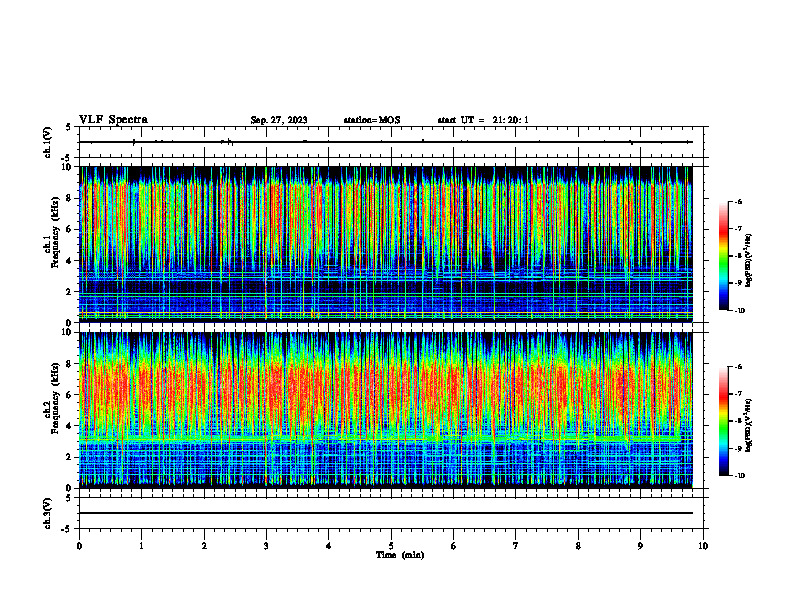
Task: Click the time axis tick label '0'
Action: (x=79, y=546)
